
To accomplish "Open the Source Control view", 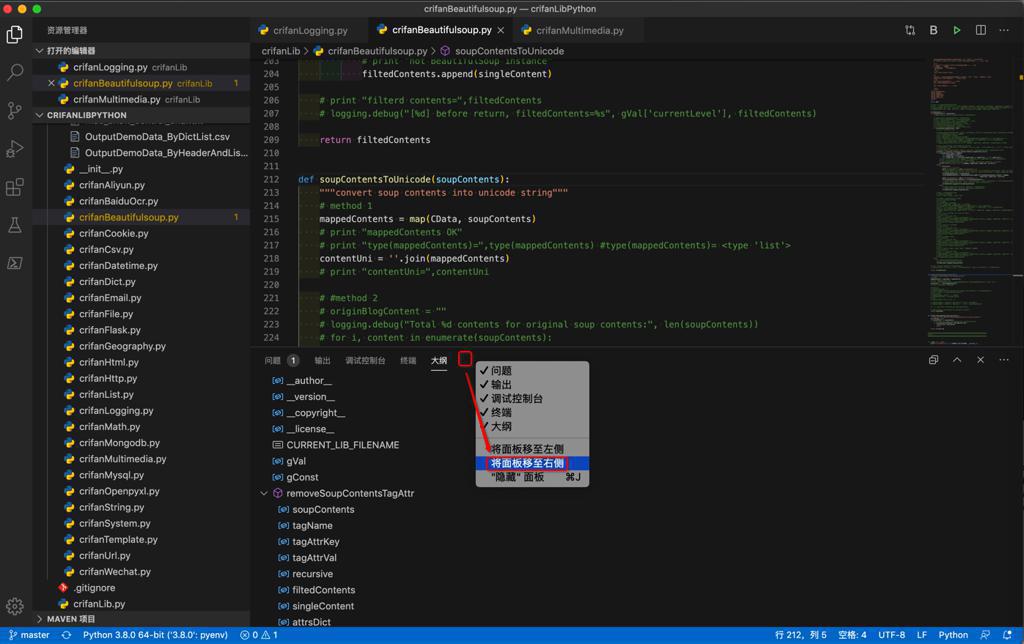I will point(15,111).
